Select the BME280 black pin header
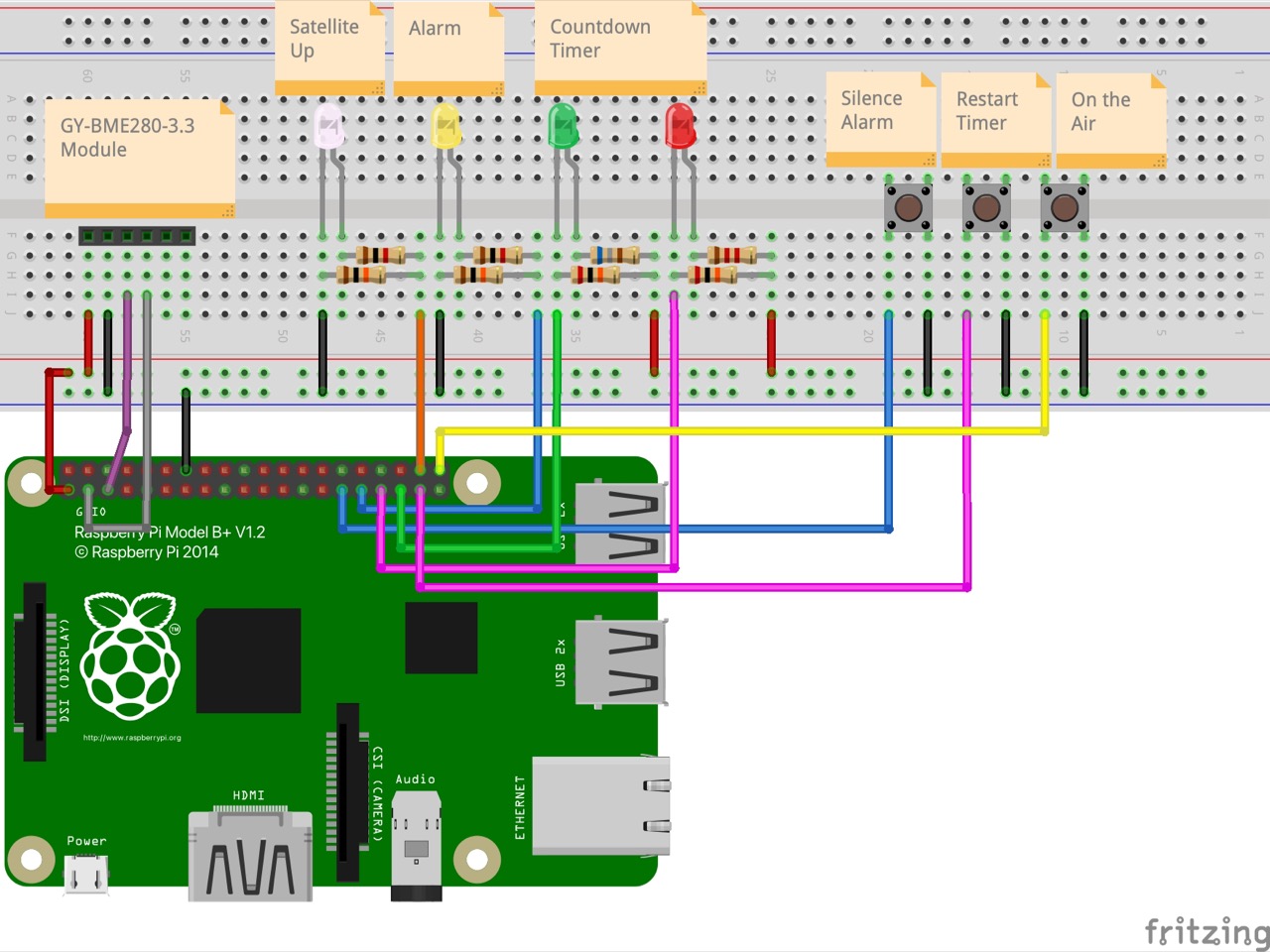This screenshot has height=952, width=1270. (x=137, y=236)
